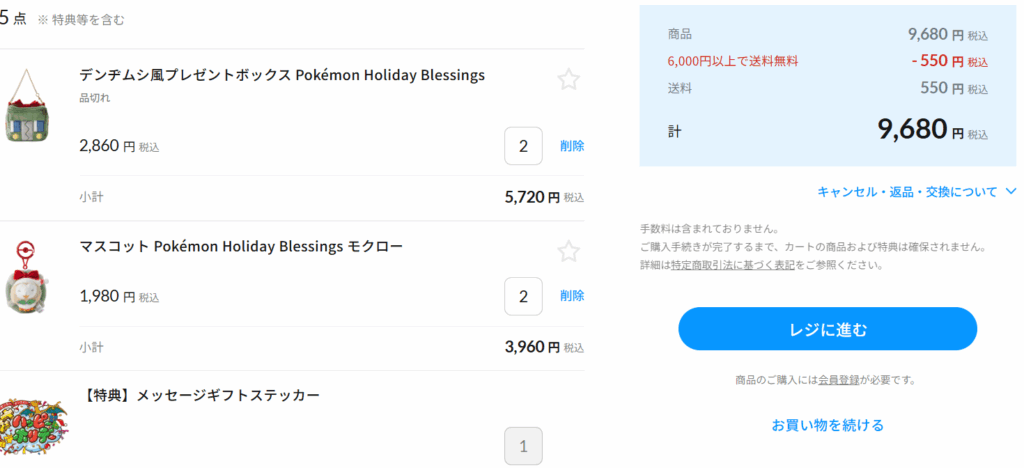Click the chevron arrow beside キャンセル・返品・交換について
1024x468 pixels.
1010,191
